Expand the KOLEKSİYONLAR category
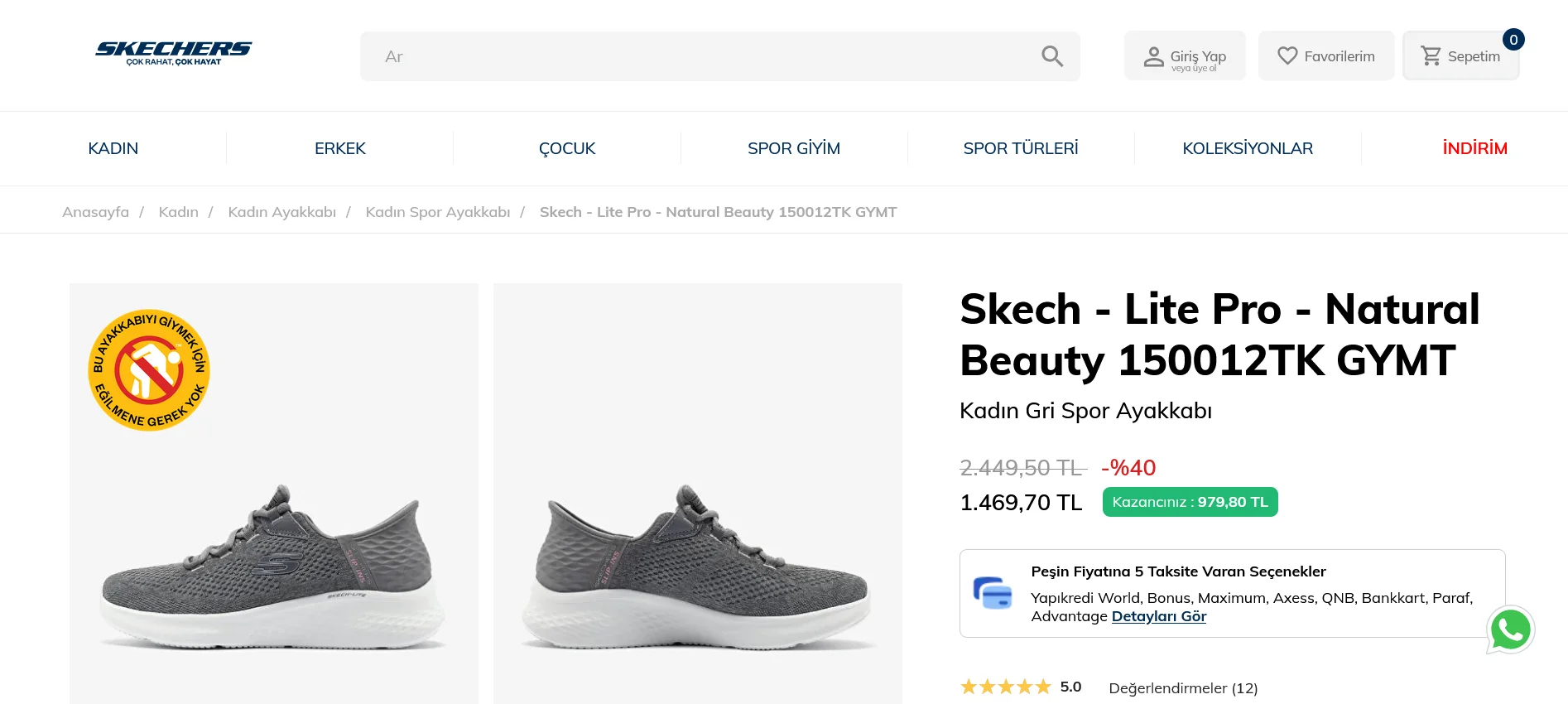 click(x=1247, y=148)
